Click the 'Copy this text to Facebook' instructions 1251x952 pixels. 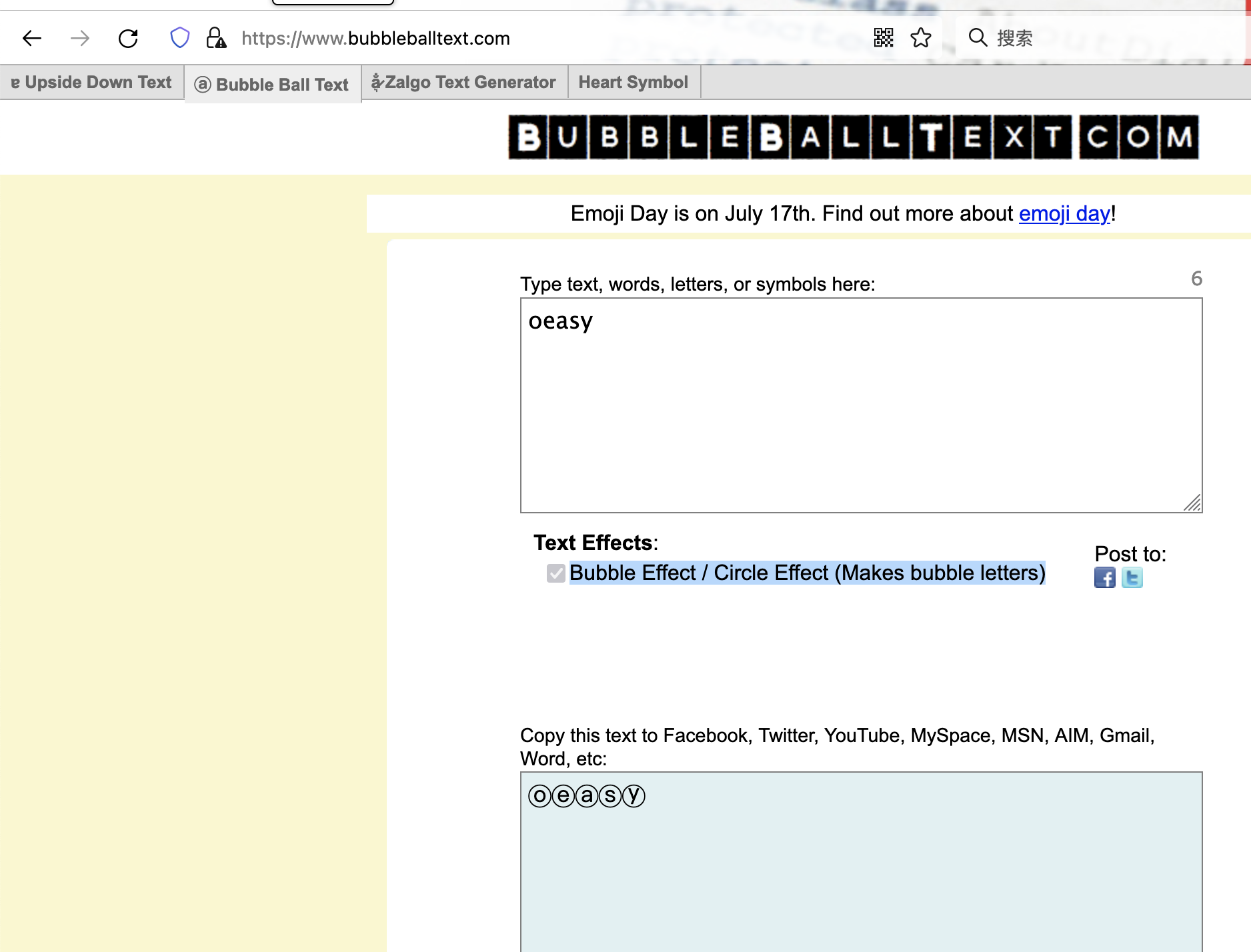coord(838,747)
